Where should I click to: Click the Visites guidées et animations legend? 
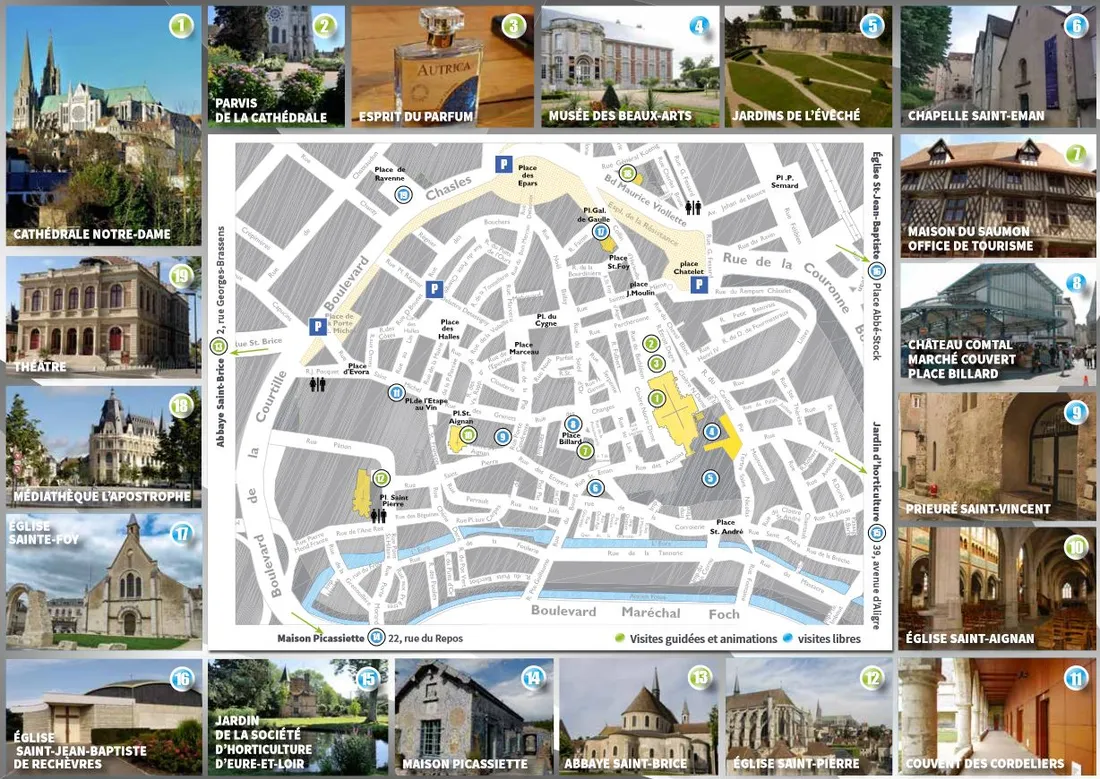point(697,639)
